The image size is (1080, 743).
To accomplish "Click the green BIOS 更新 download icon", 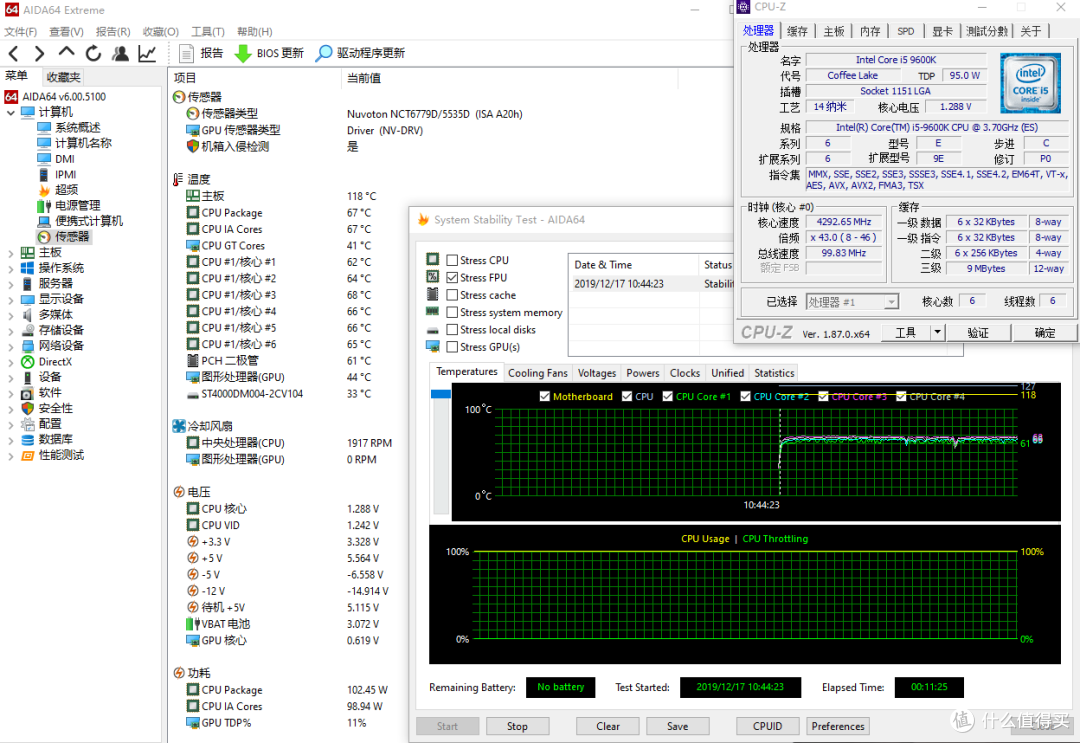I will point(243,53).
